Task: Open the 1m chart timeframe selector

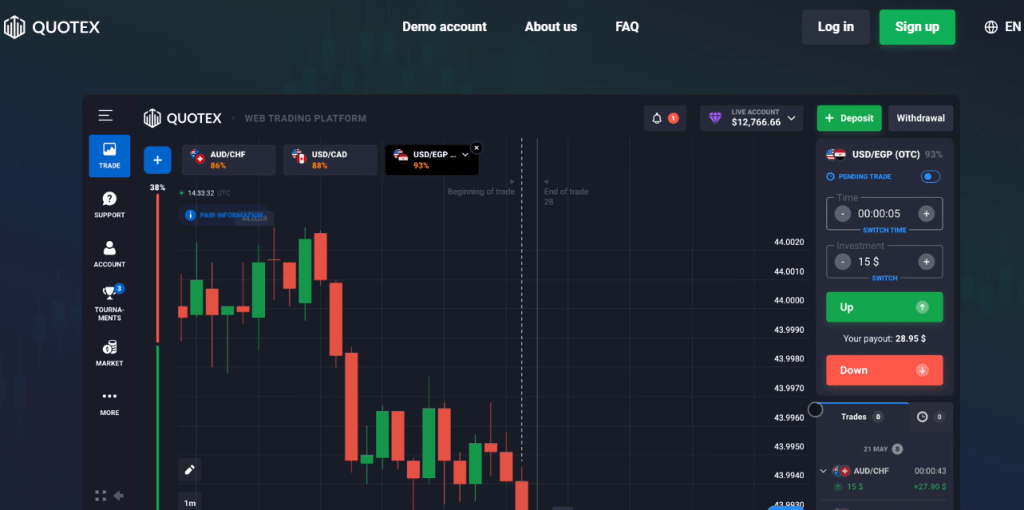Action: pyautogui.click(x=189, y=502)
